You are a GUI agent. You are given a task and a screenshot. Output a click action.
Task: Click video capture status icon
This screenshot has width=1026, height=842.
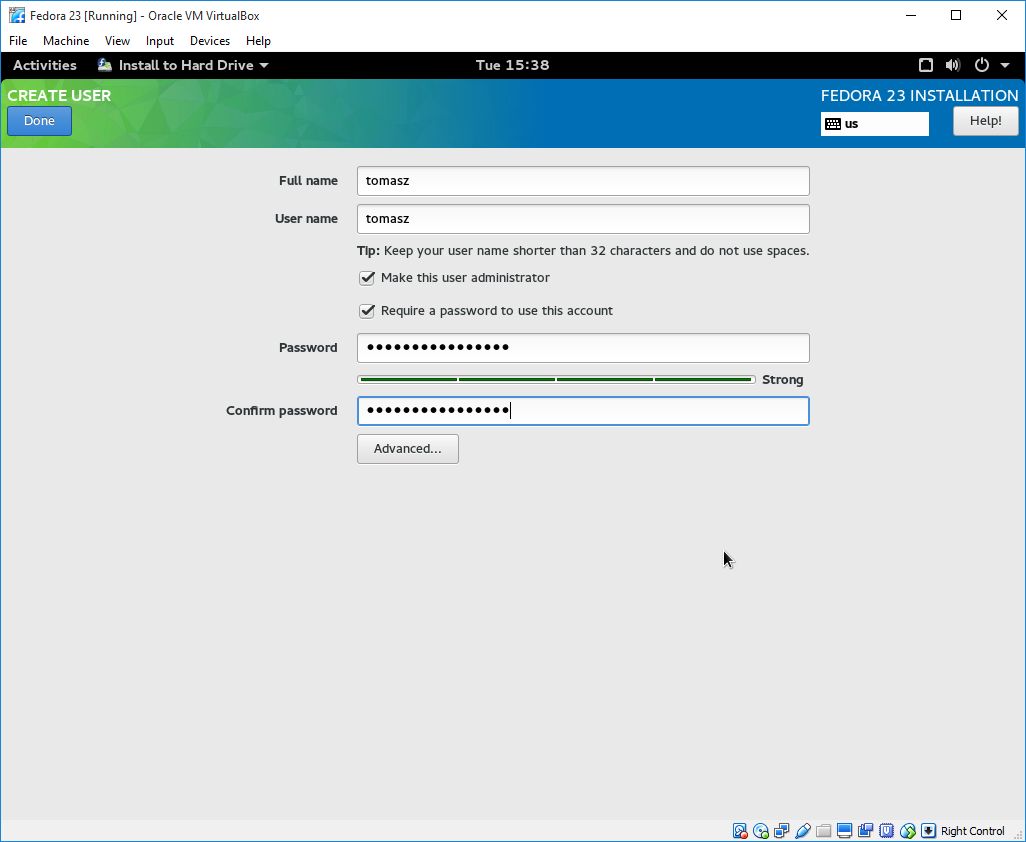coord(866,831)
